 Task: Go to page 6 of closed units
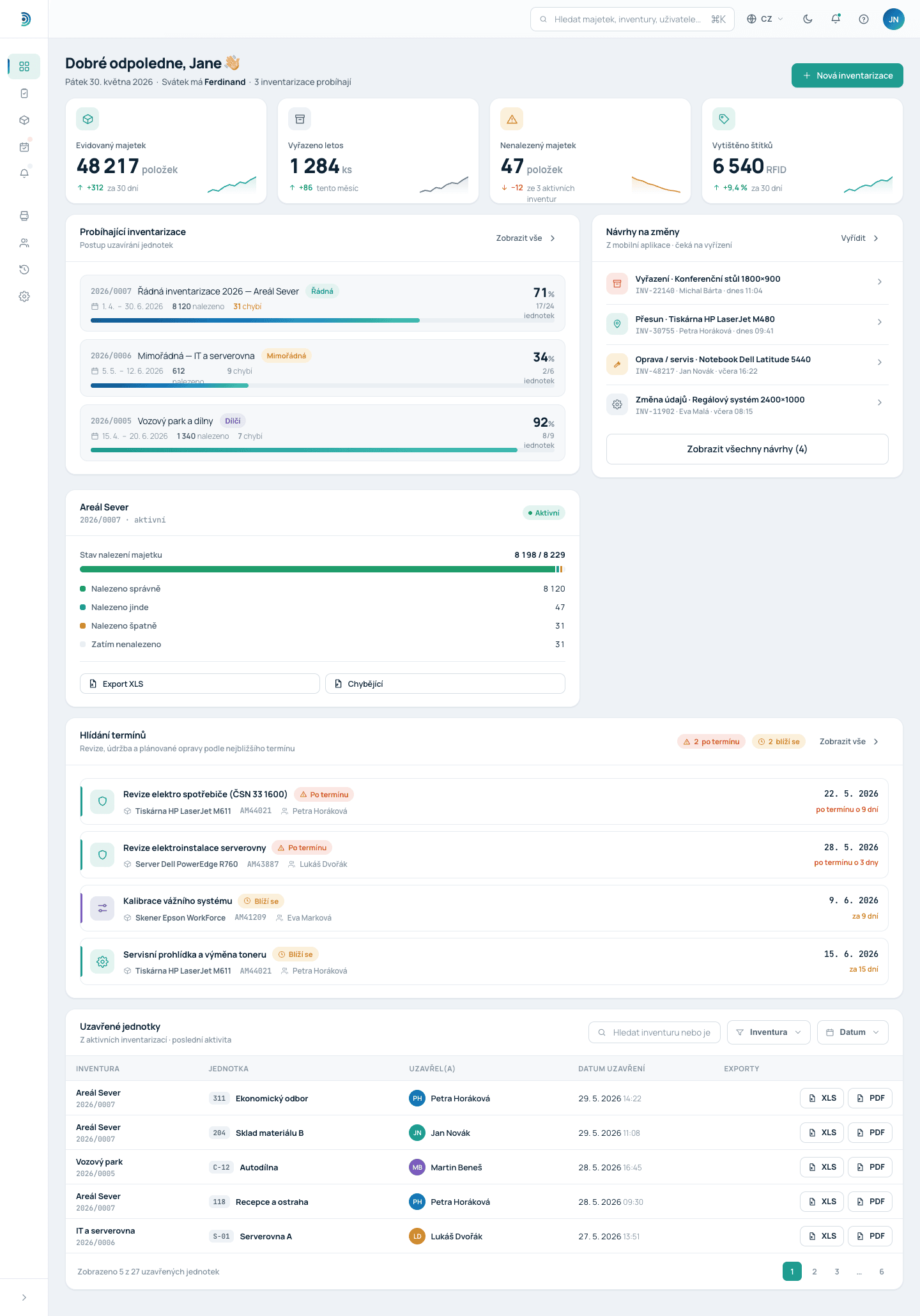tap(882, 1272)
